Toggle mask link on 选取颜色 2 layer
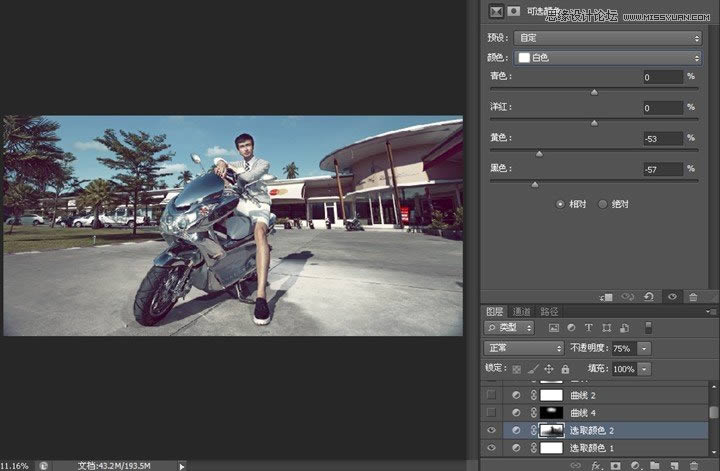This screenshot has width=720, height=471. 534,430
